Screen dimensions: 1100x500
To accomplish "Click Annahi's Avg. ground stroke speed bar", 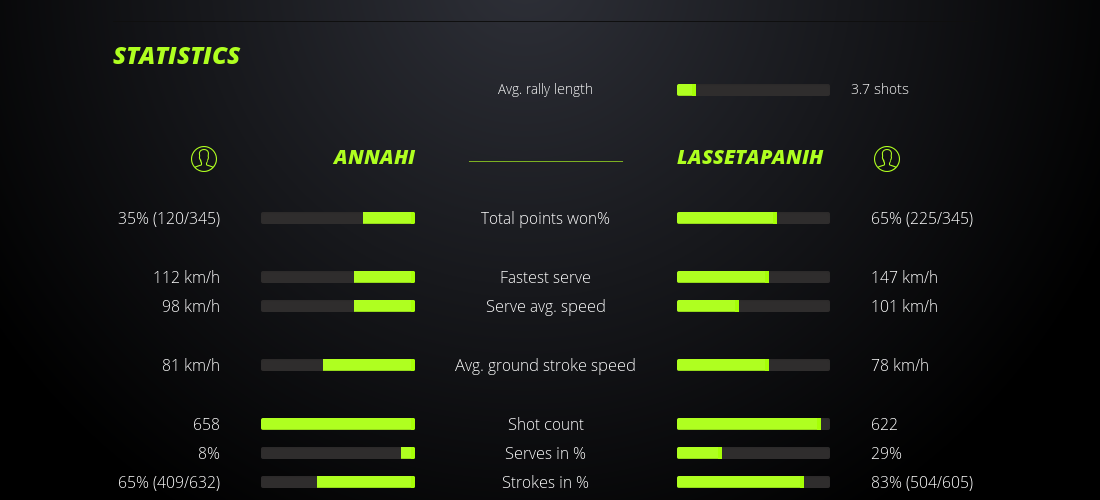I will pos(338,365).
